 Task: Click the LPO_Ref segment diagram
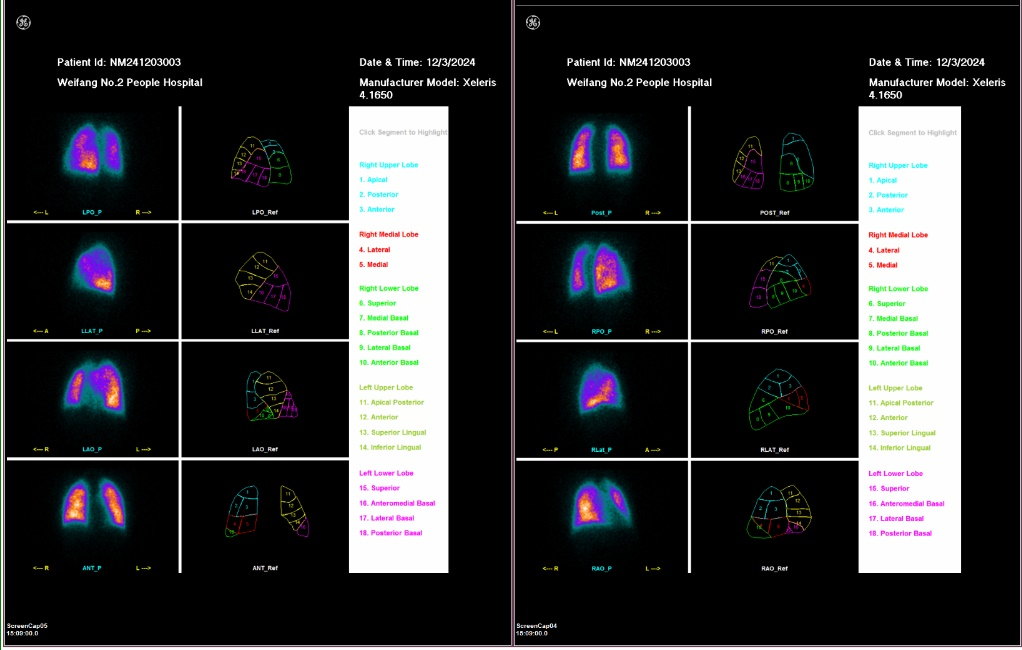click(262, 161)
